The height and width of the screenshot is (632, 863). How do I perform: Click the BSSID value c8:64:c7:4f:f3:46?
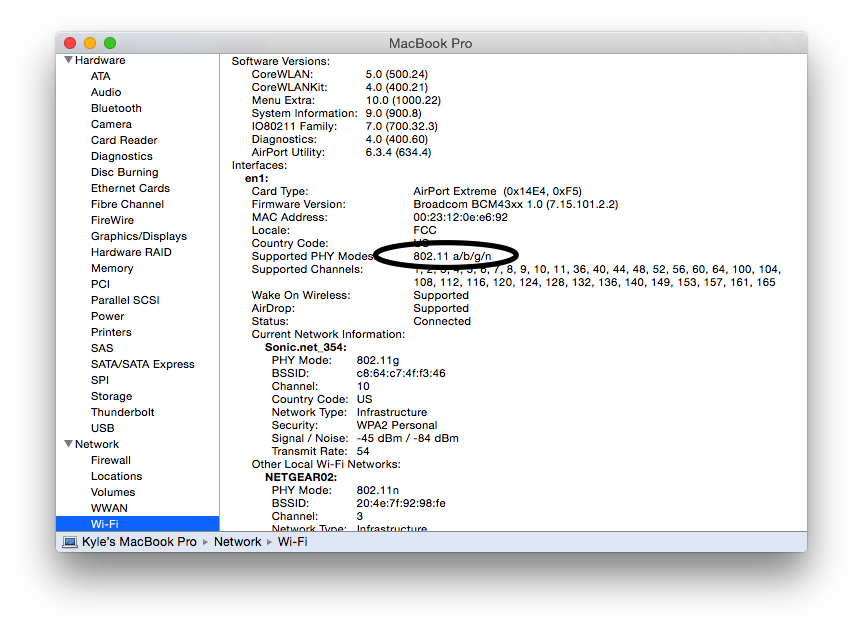click(401, 373)
